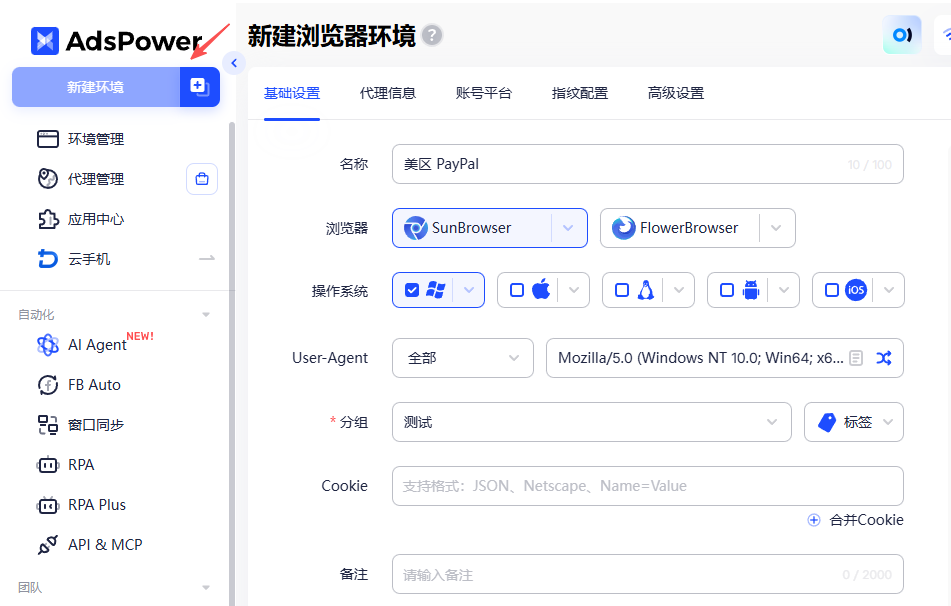Check the macOS Apple checkbox
The height and width of the screenshot is (606, 951).
(517, 290)
